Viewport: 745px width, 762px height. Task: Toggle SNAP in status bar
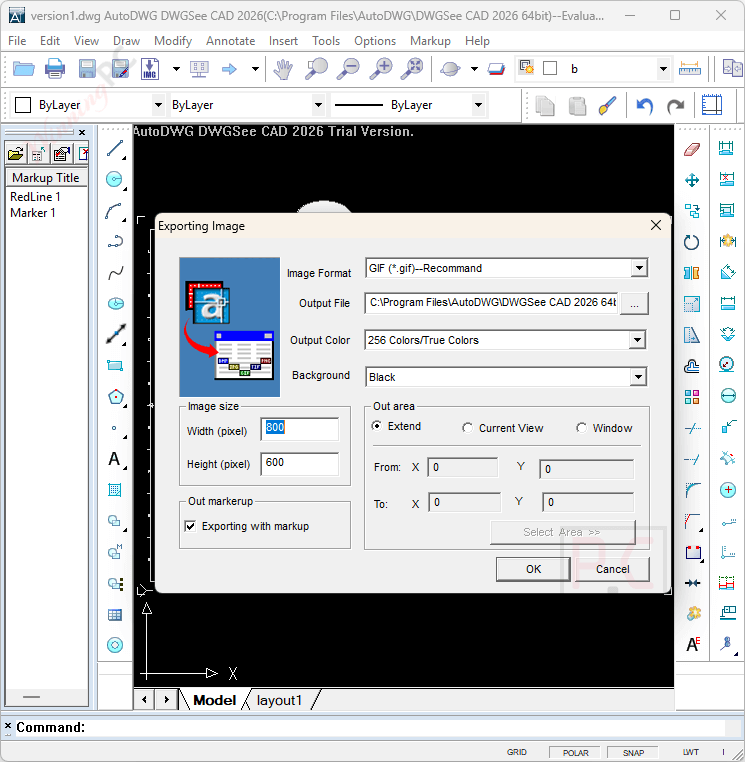(633, 752)
